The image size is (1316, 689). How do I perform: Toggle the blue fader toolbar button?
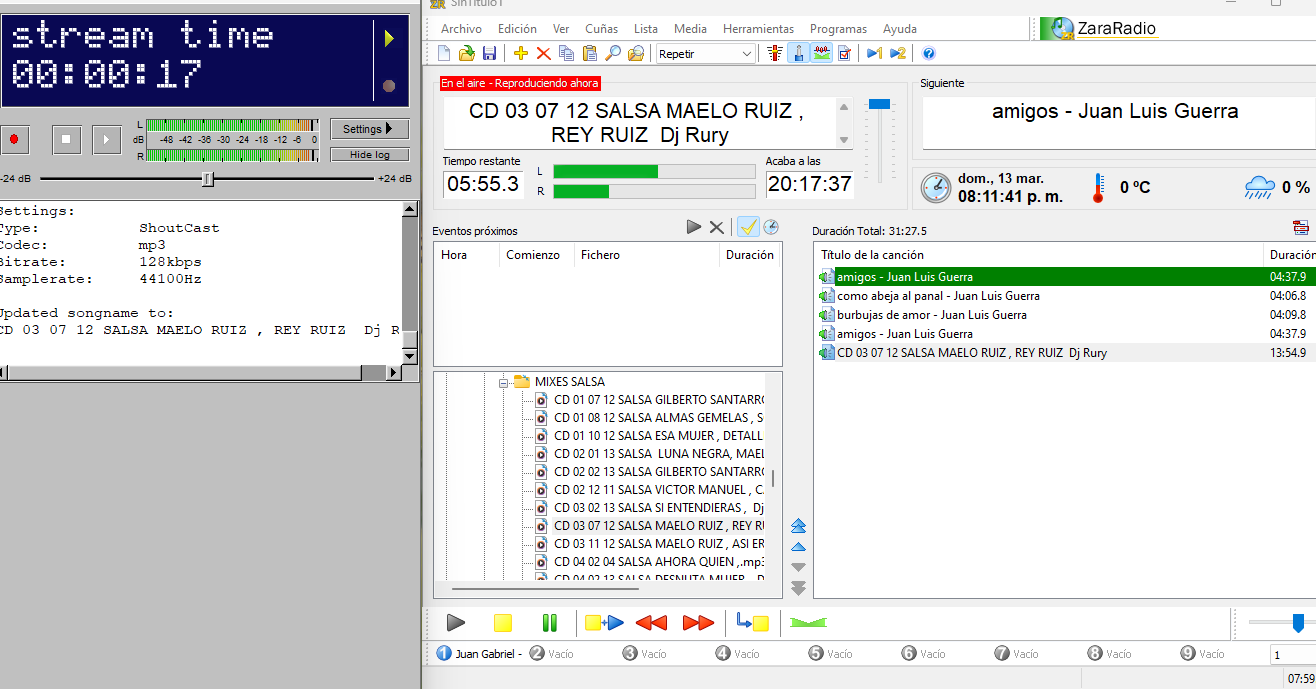coord(798,53)
